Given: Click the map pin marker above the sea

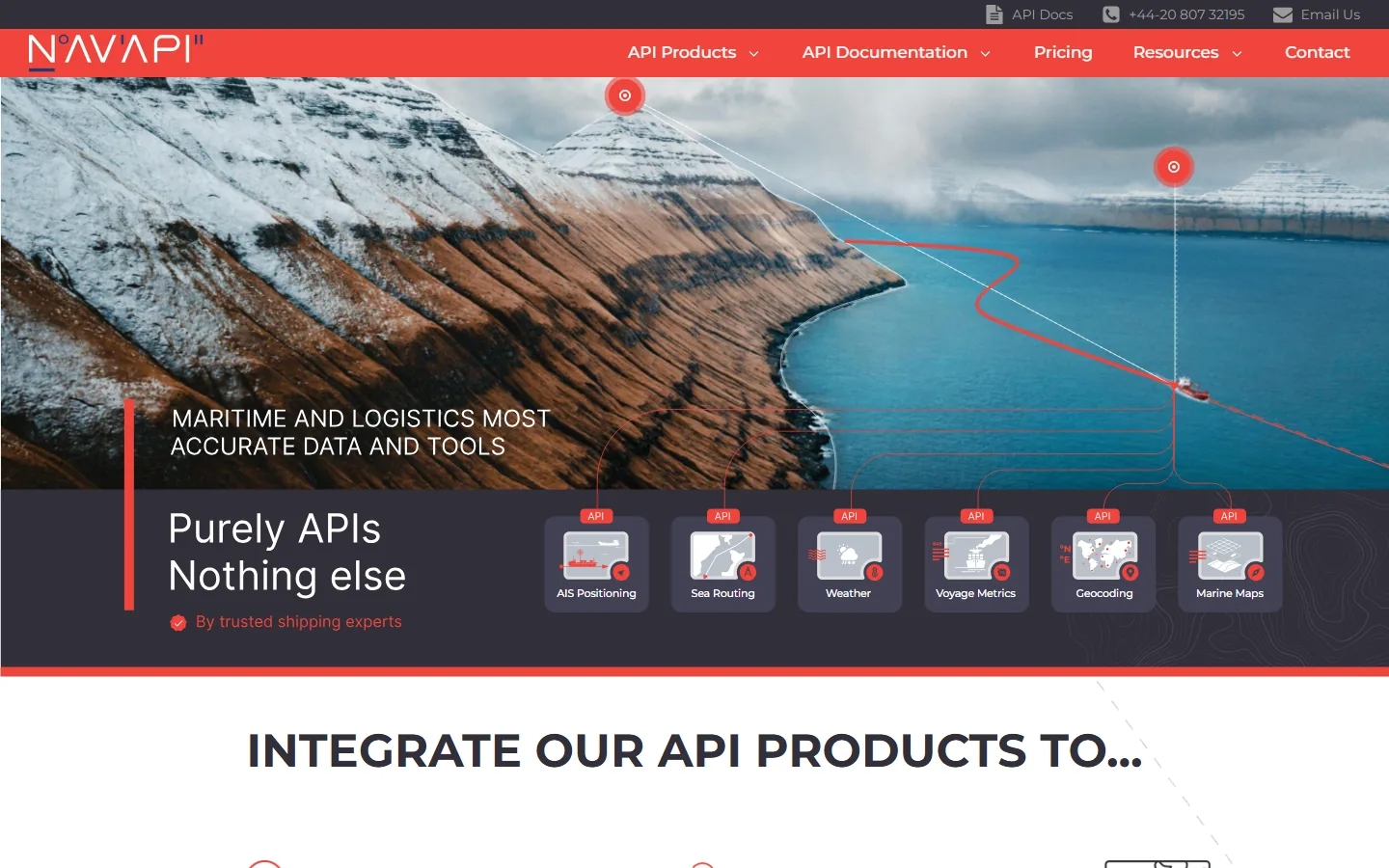Looking at the screenshot, I should click(x=1174, y=167).
